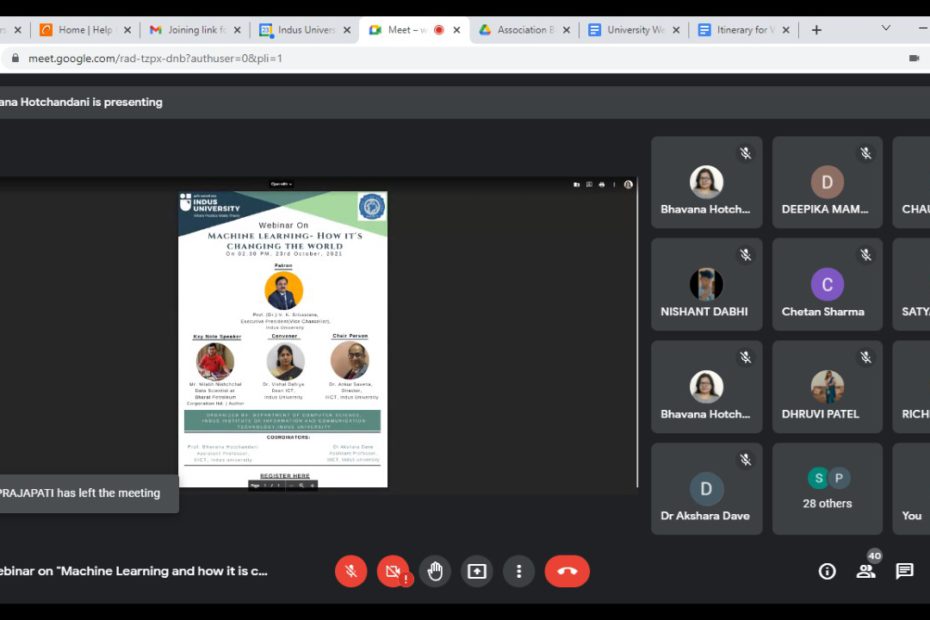Open meeting details info icon
The image size is (930, 620).
(x=826, y=571)
